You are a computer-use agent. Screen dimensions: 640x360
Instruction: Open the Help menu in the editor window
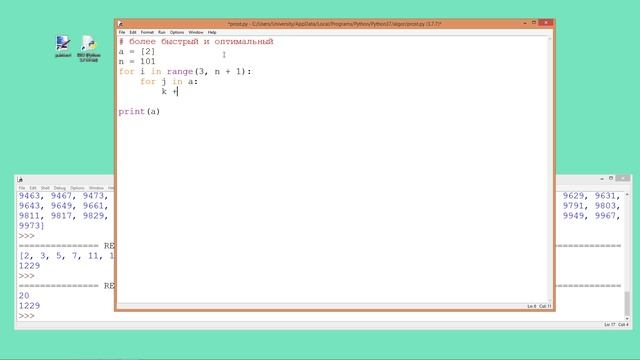pos(212,32)
